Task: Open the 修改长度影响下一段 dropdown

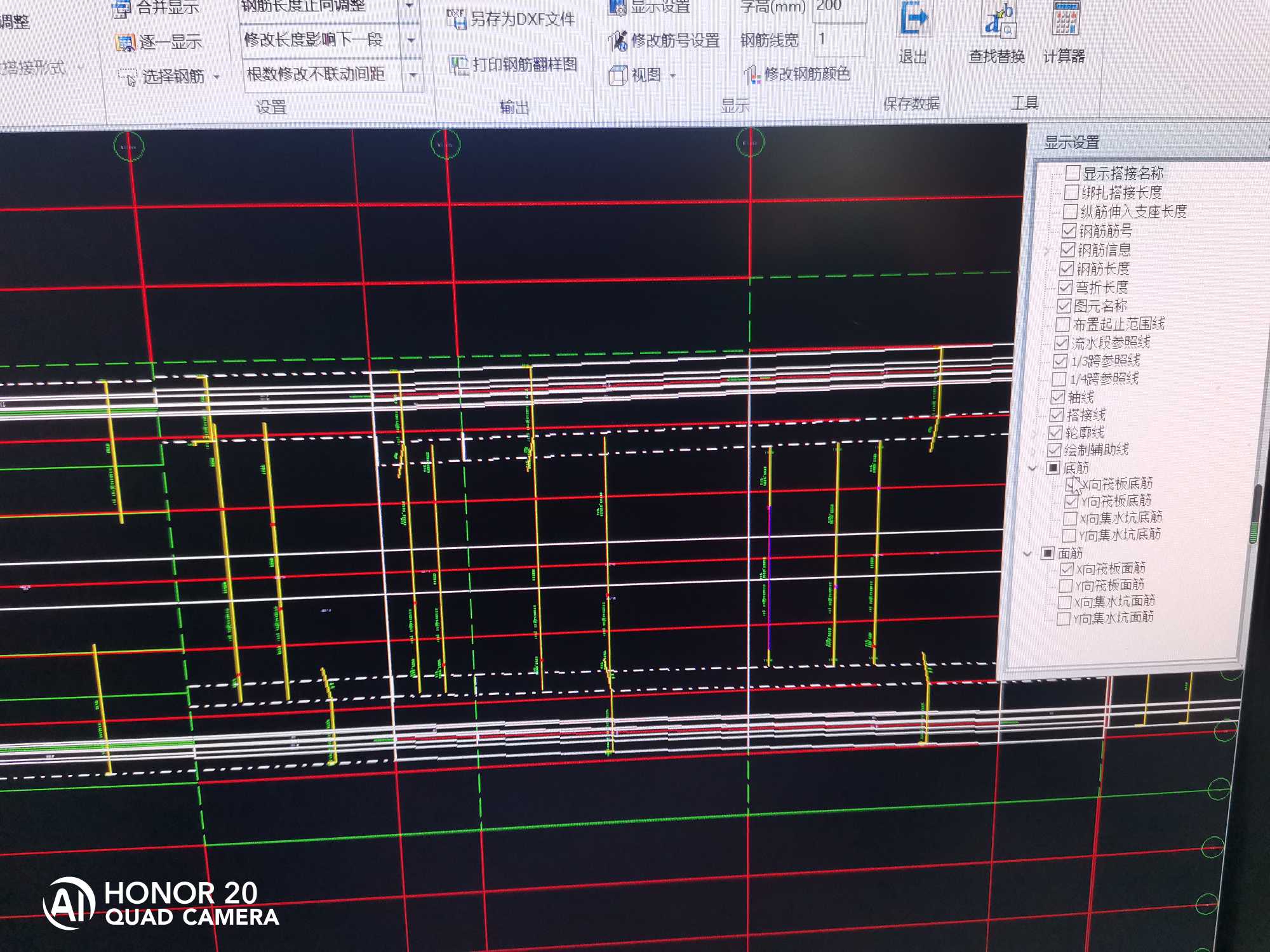Action: 411,40
